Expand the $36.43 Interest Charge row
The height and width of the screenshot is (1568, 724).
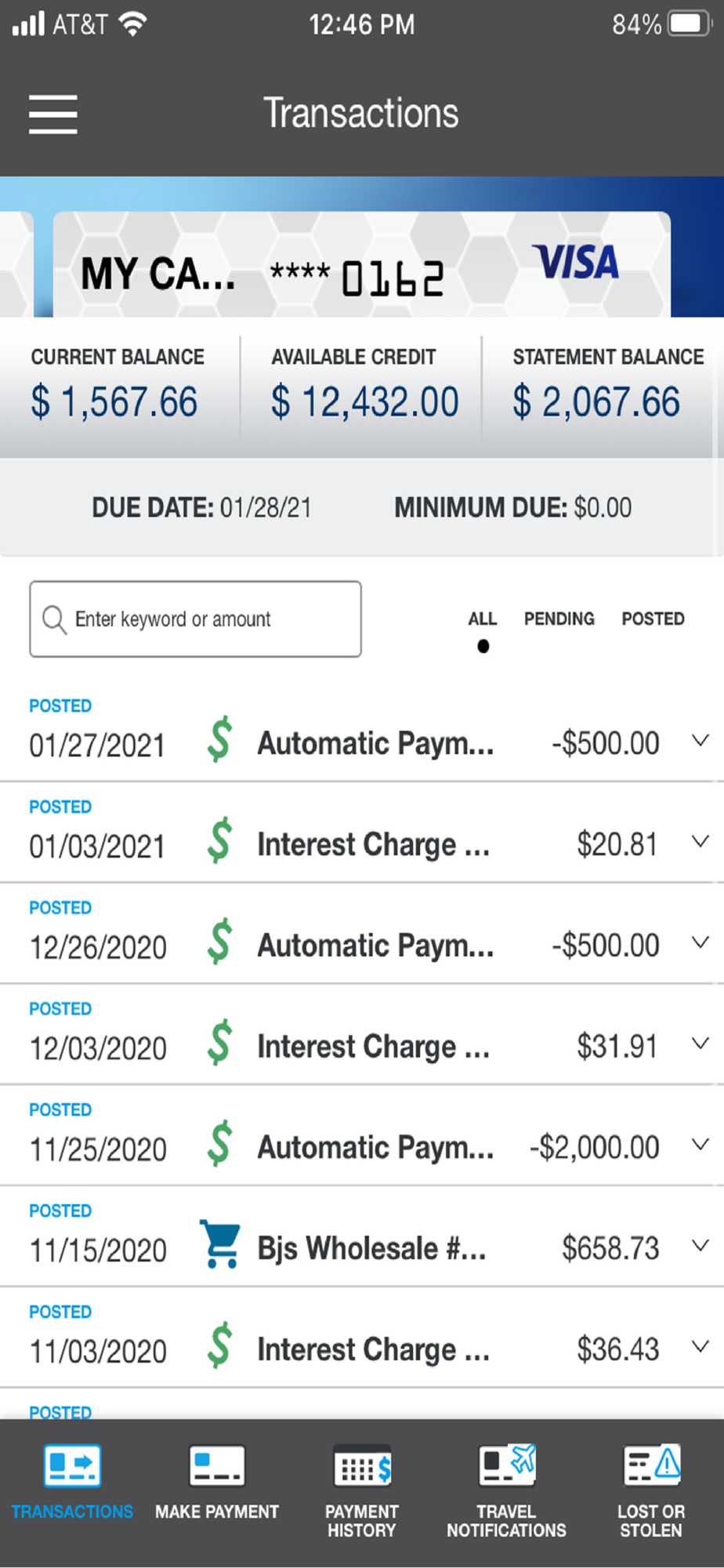700,1346
